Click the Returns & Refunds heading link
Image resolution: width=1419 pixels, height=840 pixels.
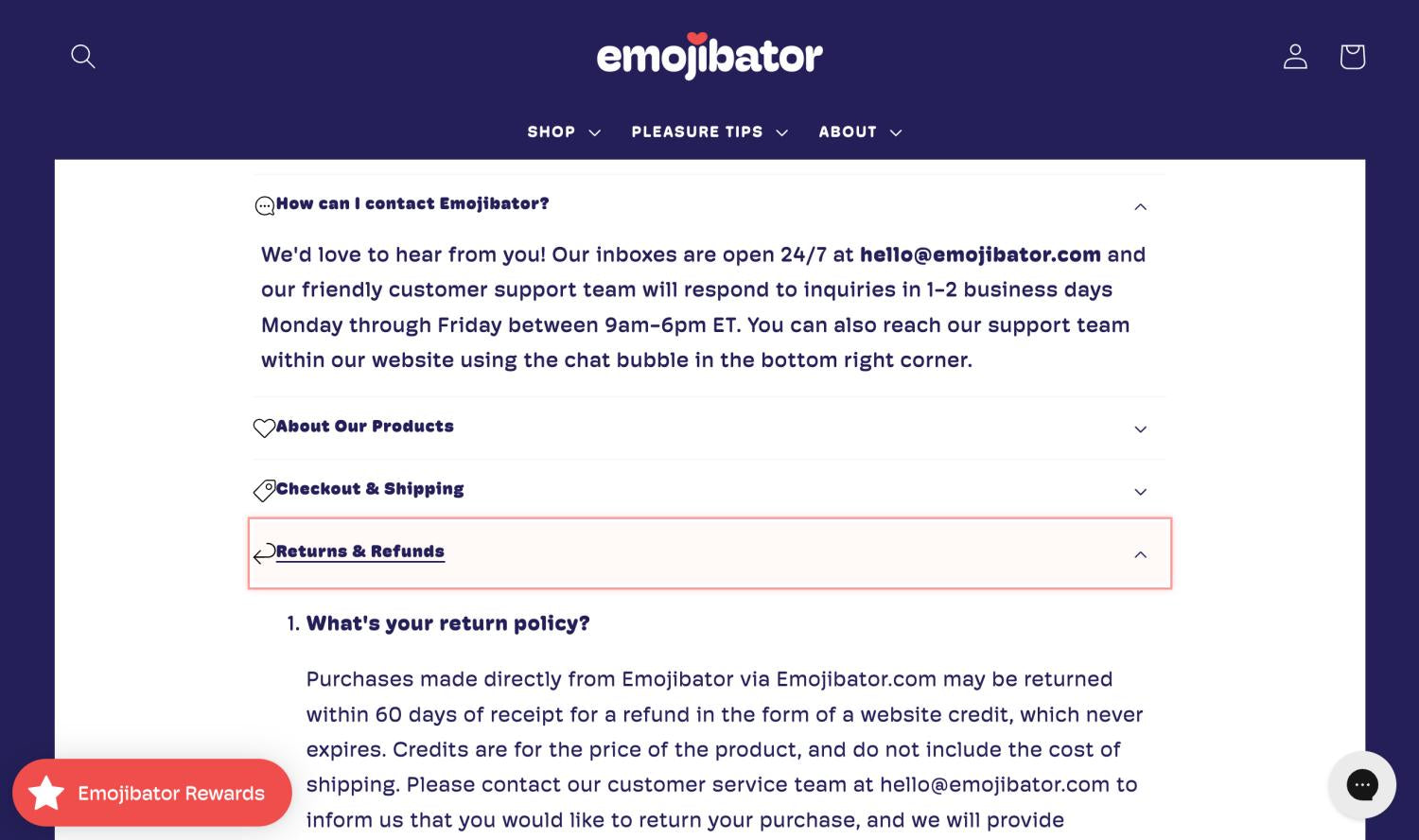(x=360, y=551)
